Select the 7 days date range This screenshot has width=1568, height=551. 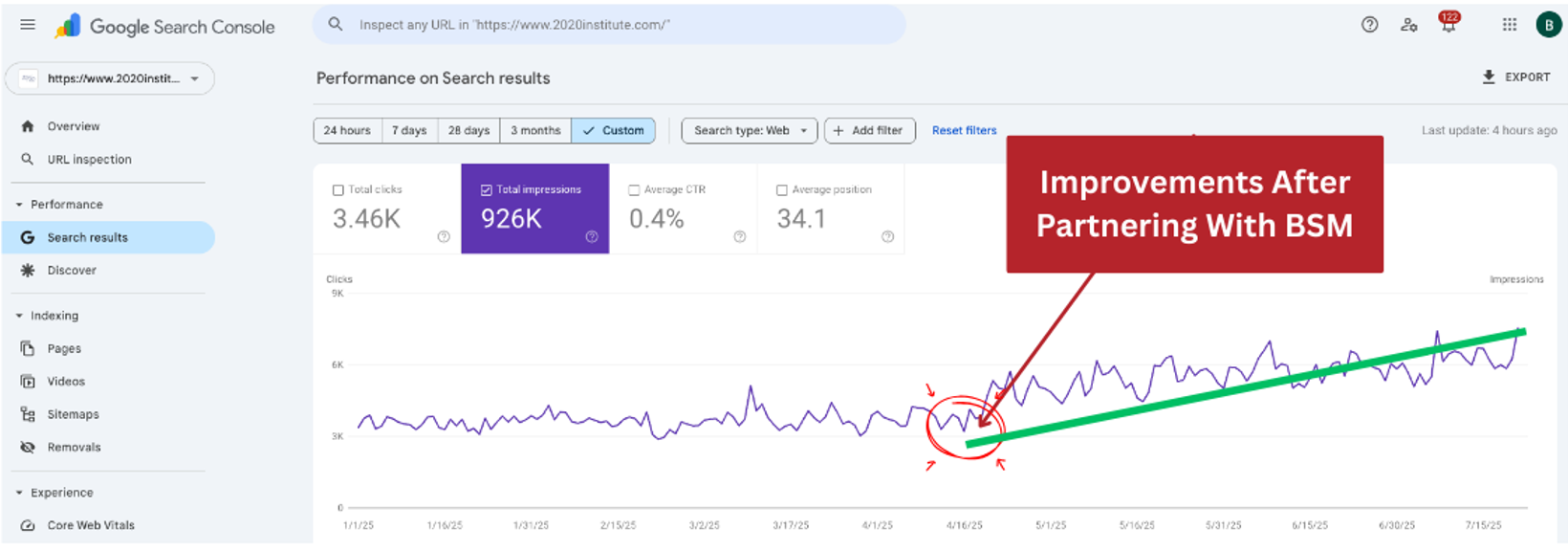(x=410, y=130)
